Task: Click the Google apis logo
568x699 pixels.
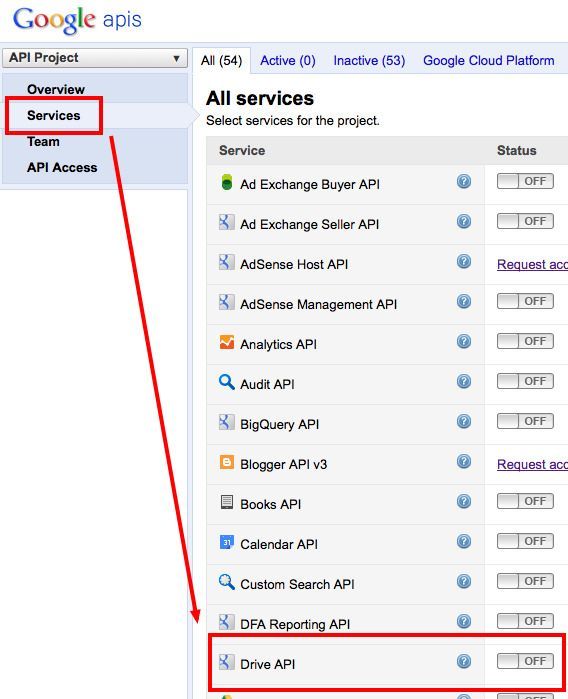Action: [x=77, y=20]
